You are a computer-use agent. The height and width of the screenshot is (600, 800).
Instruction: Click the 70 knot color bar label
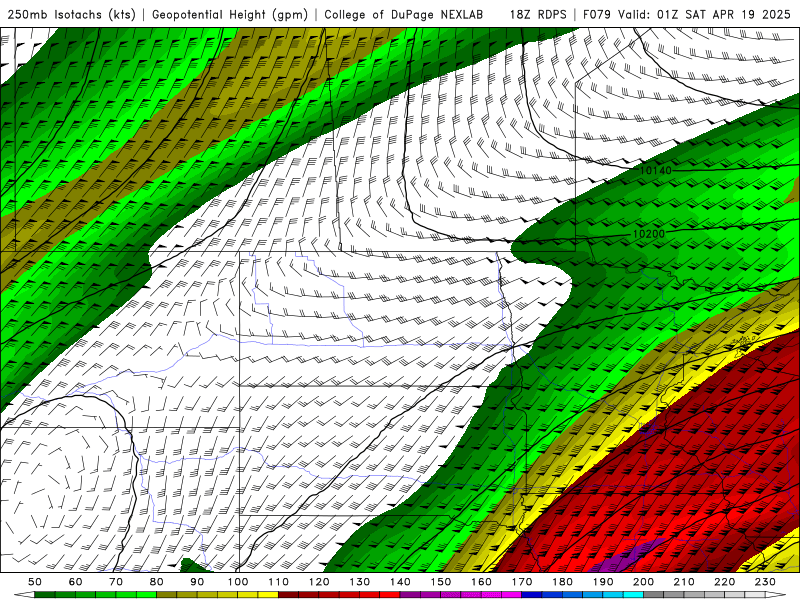116,582
